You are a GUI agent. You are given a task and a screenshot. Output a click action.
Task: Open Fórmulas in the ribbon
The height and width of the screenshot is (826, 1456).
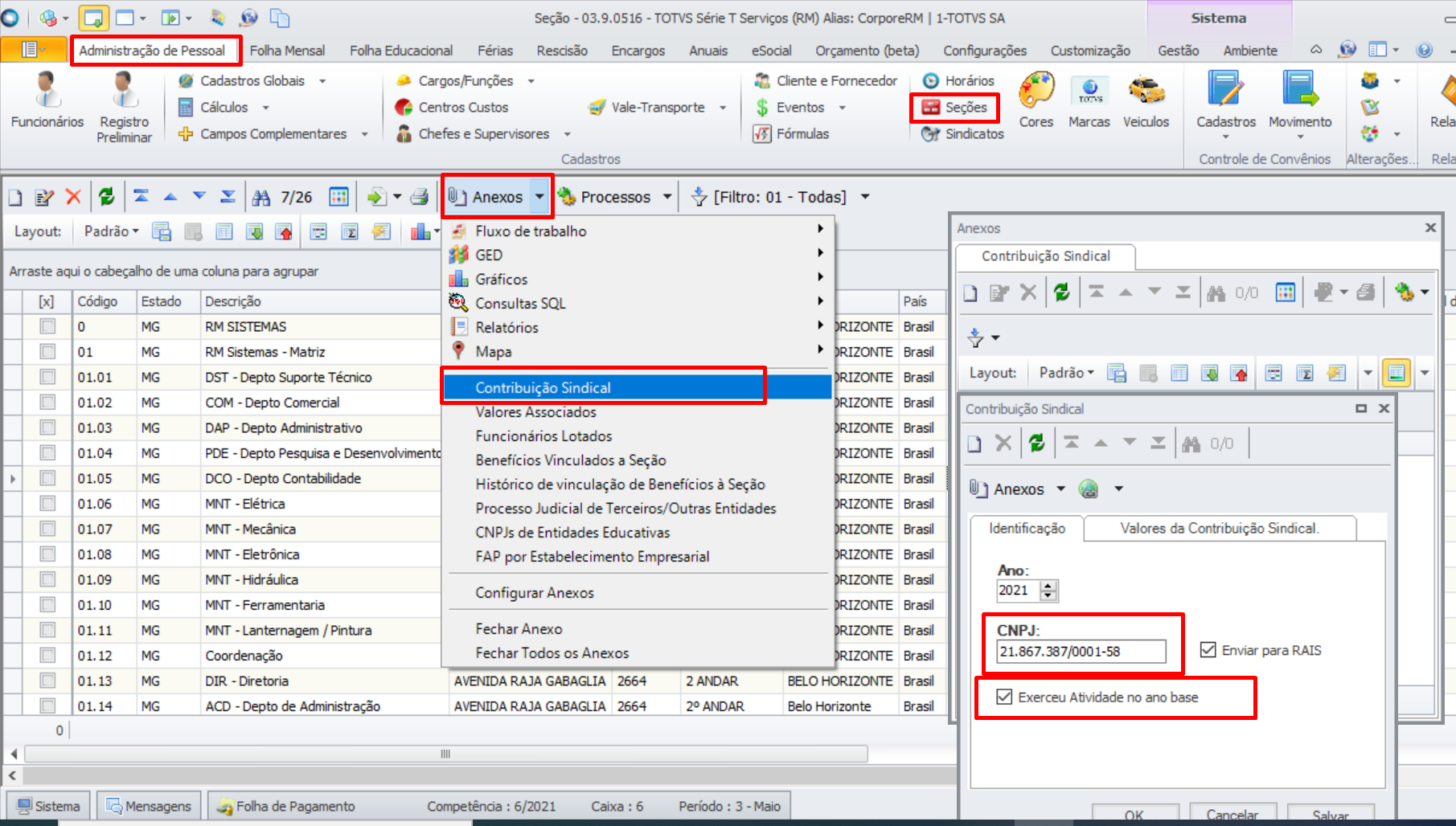(791, 134)
